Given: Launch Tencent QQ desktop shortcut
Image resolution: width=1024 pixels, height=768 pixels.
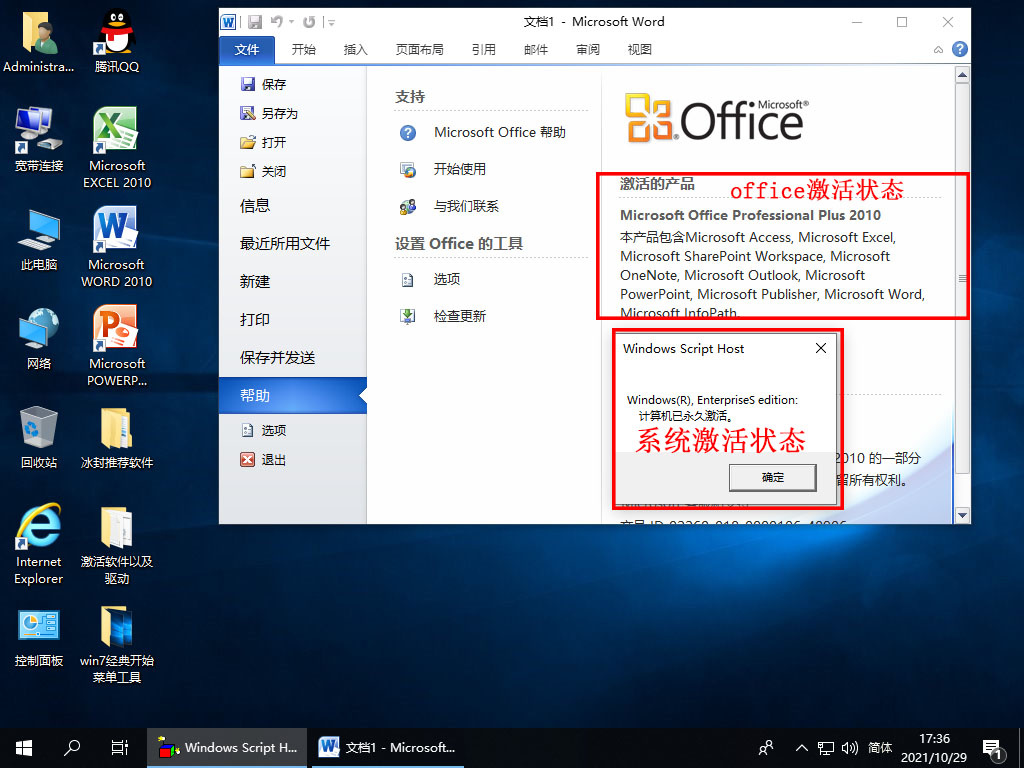Looking at the screenshot, I should click(117, 40).
